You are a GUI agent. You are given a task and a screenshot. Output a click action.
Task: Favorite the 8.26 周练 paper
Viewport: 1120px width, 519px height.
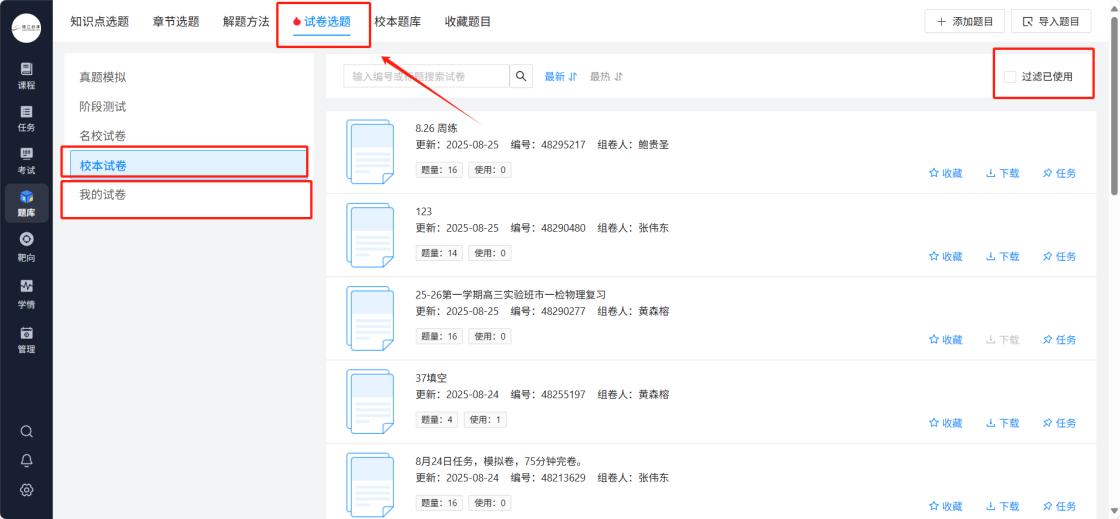[945, 173]
